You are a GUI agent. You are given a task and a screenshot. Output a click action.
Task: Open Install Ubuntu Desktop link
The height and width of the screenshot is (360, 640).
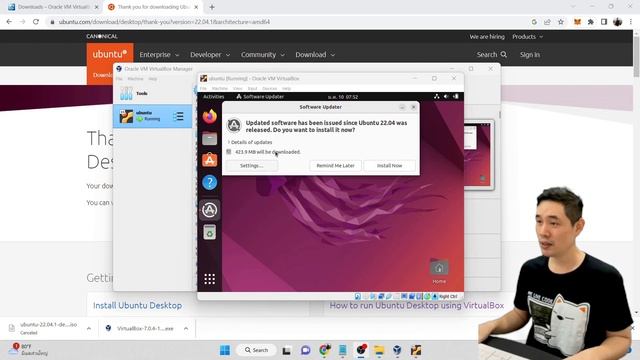pos(138,305)
